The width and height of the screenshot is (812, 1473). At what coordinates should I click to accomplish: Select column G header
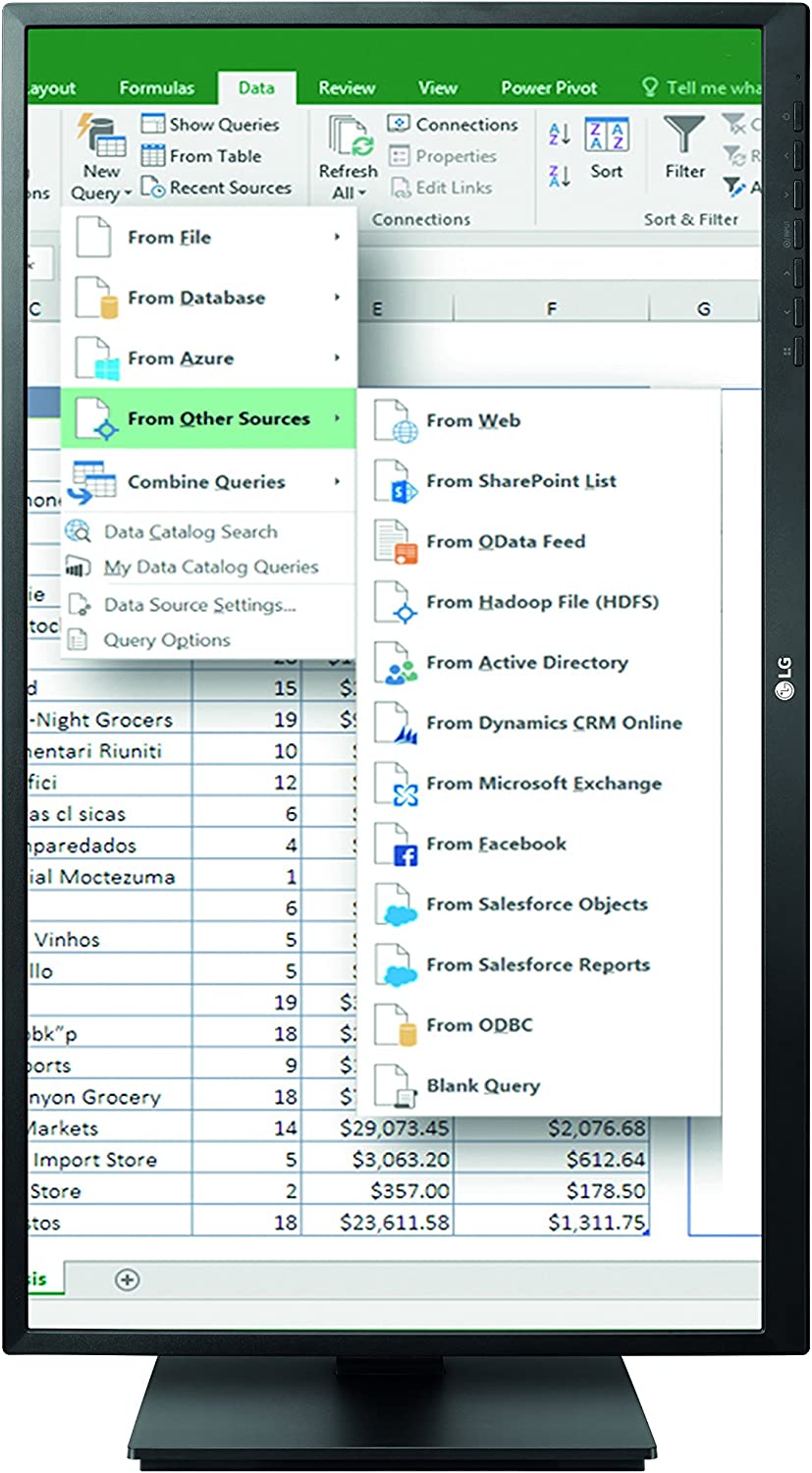pyautogui.click(x=705, y=309)
